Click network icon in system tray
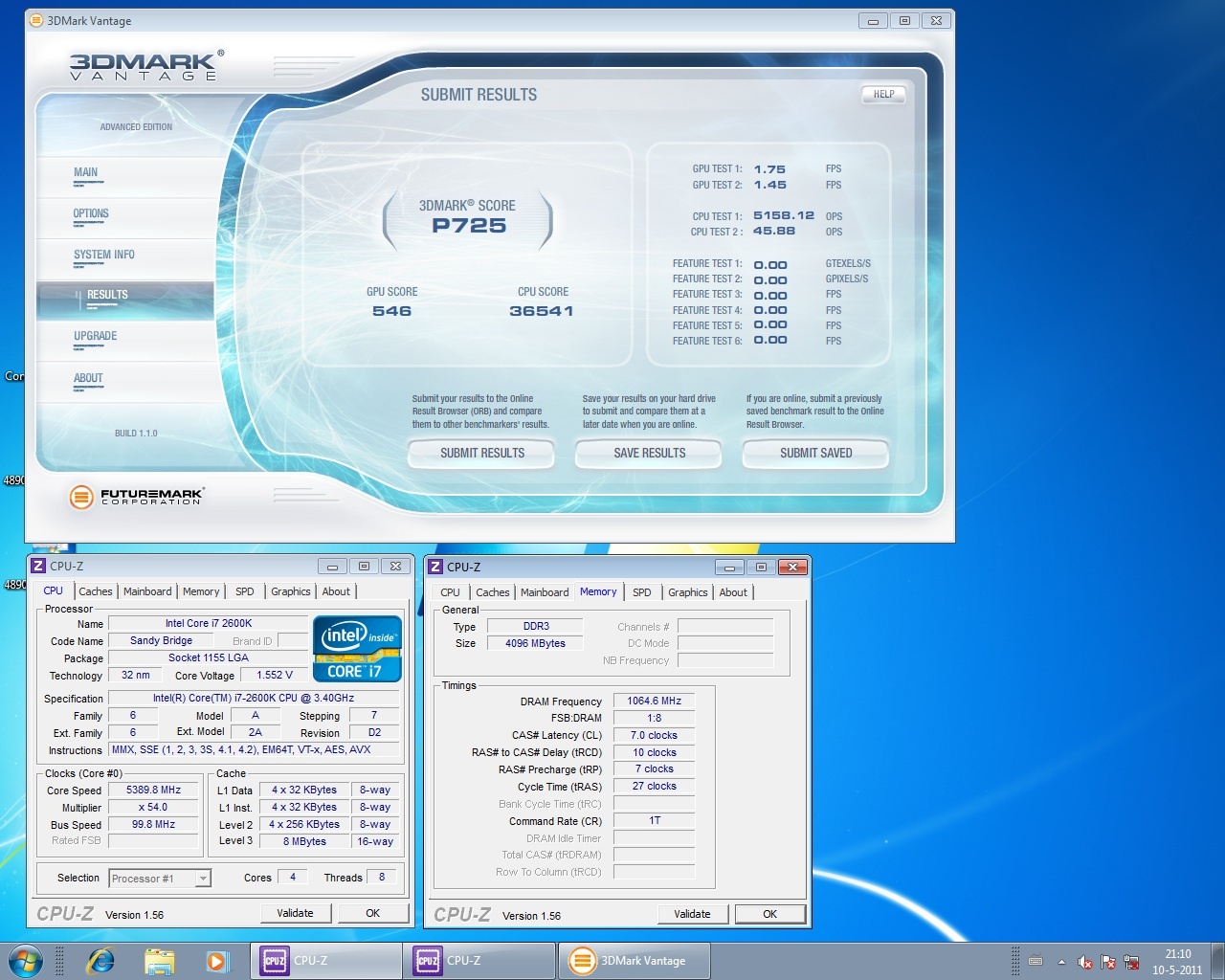This screenshot has height=980, width=1225. 1131,962
